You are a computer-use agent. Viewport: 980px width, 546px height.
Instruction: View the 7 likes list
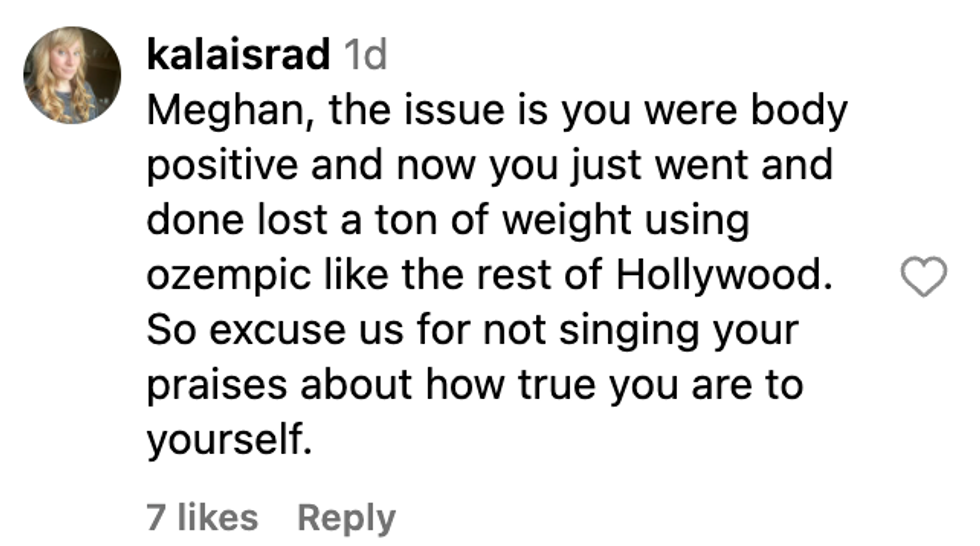point(202,517)
